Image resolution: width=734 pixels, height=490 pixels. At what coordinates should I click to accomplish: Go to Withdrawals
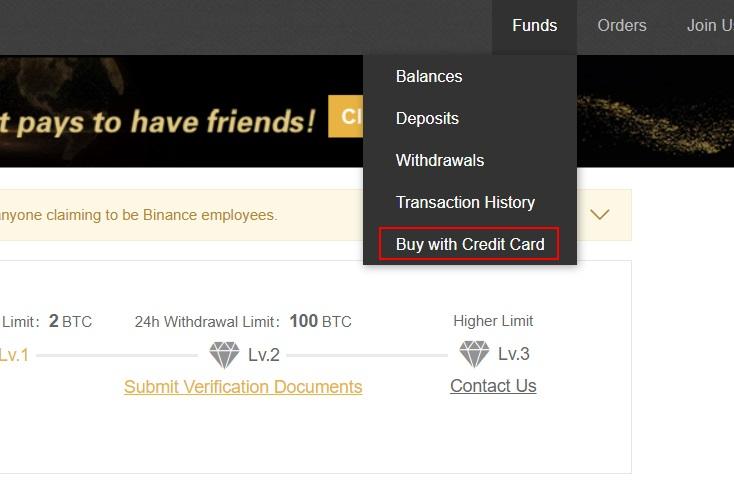(440, 161)
